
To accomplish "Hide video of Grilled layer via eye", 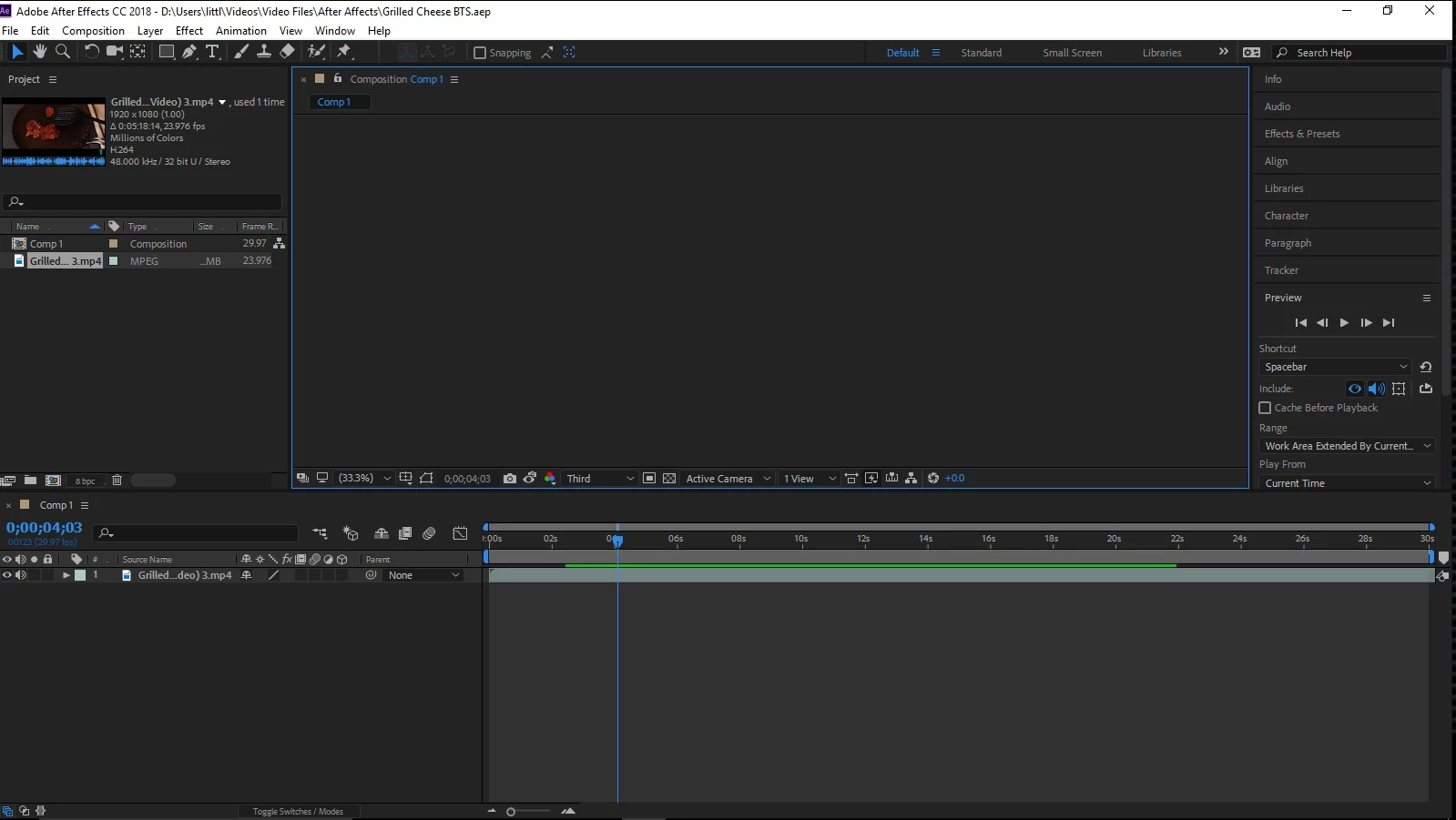I will (7, 575).
